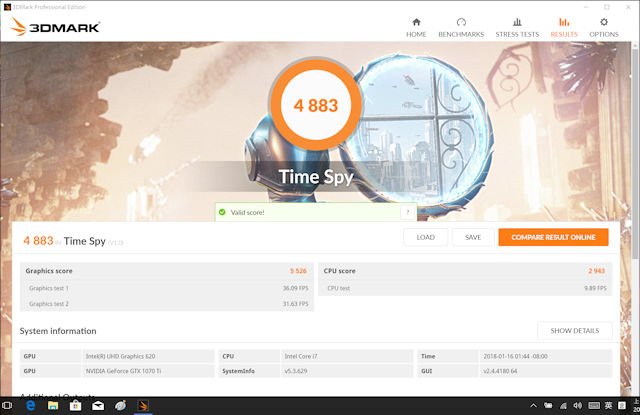Viewport: 640px width, 415px height.
Task: Click the 4 883 score circle
Action: coord(315,105)
